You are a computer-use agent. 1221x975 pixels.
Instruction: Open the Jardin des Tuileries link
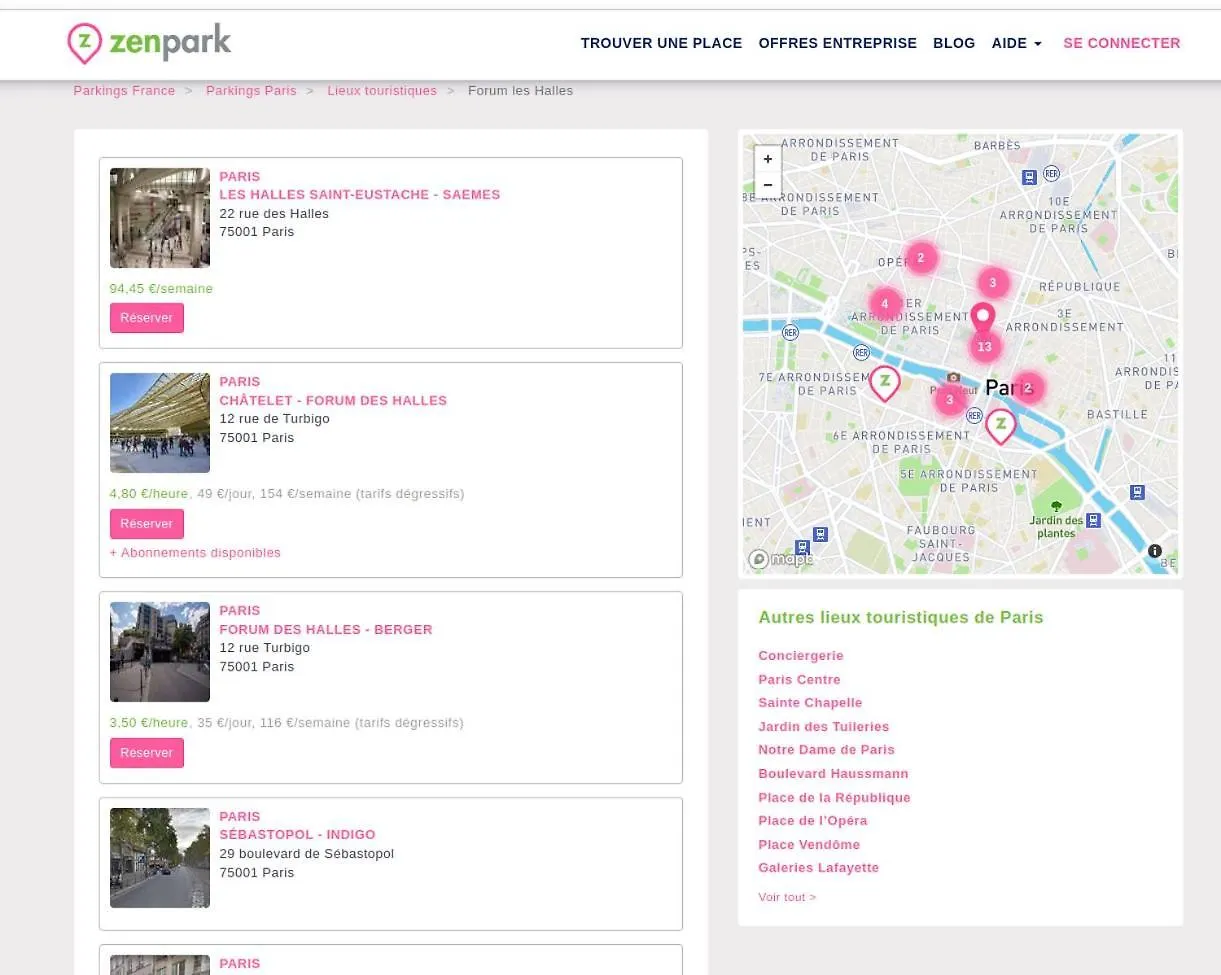(824, 727)
